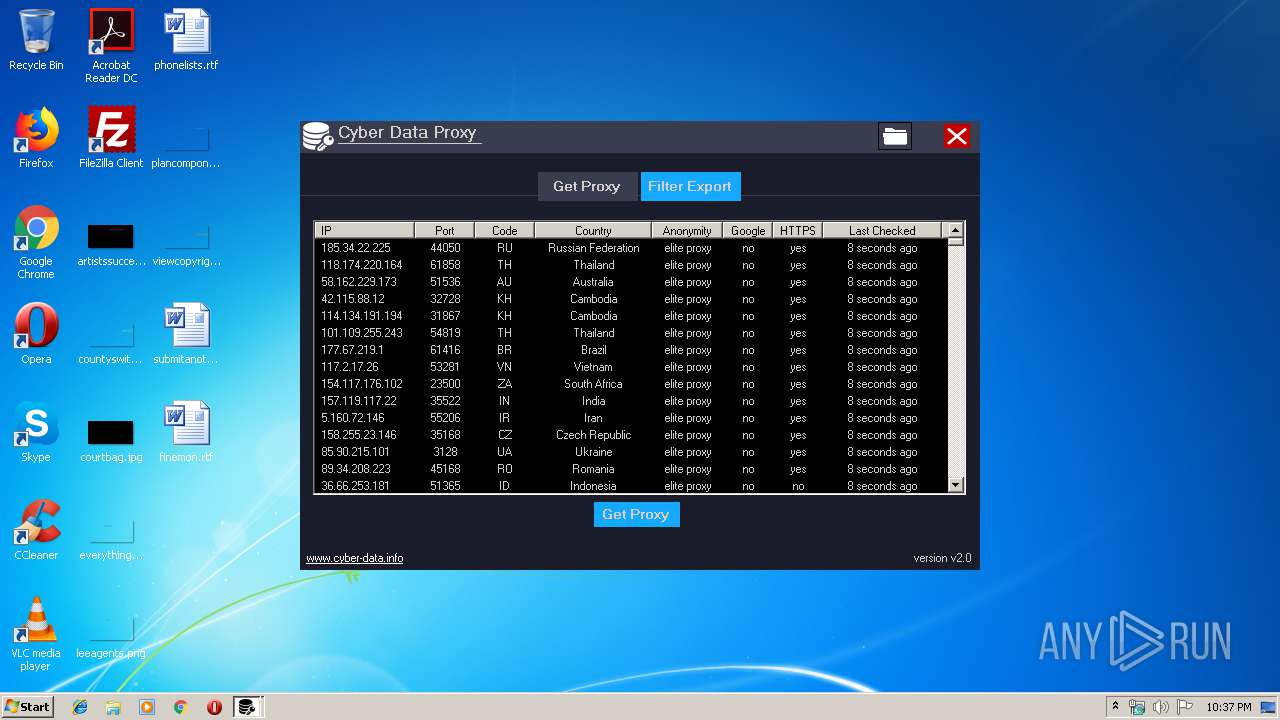Select proxy row 154.117.176.102

[631, 384]
